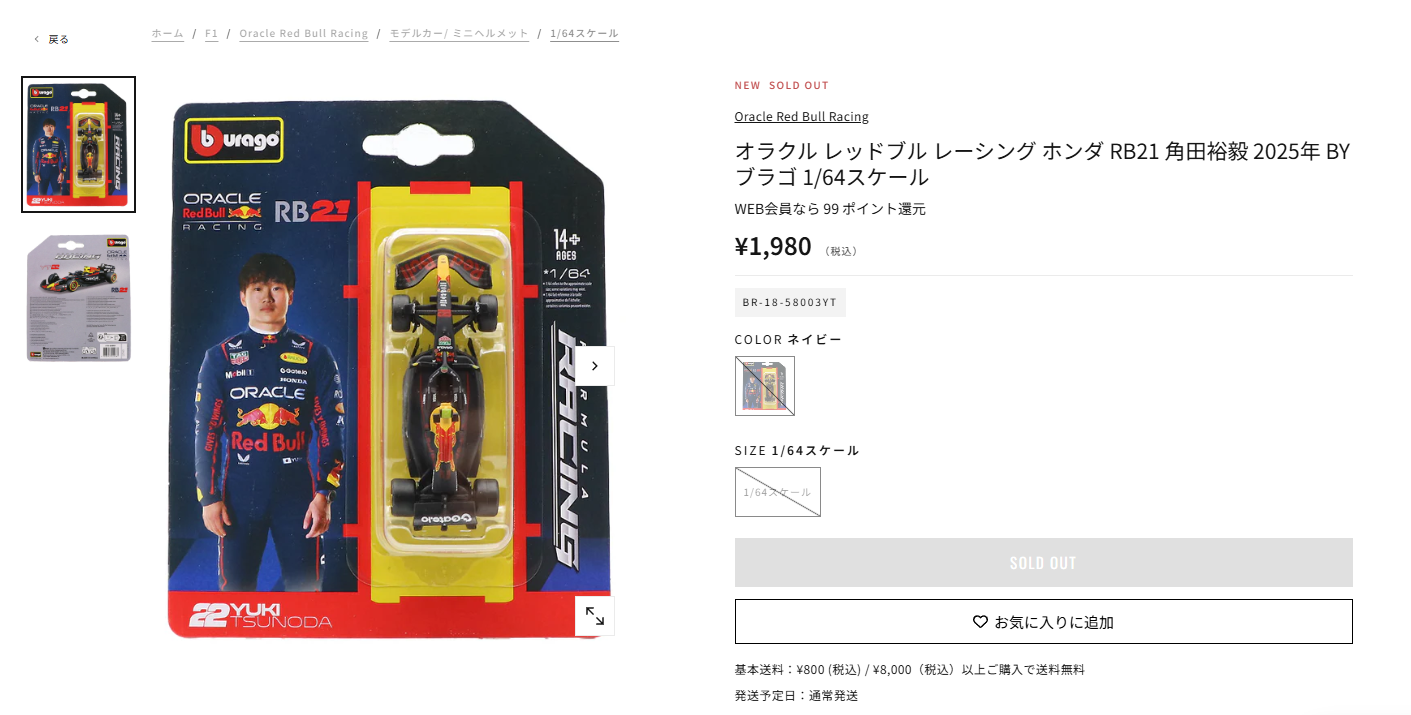Click the 1/64スケール breadcrumb link

(x=584, y=34)
